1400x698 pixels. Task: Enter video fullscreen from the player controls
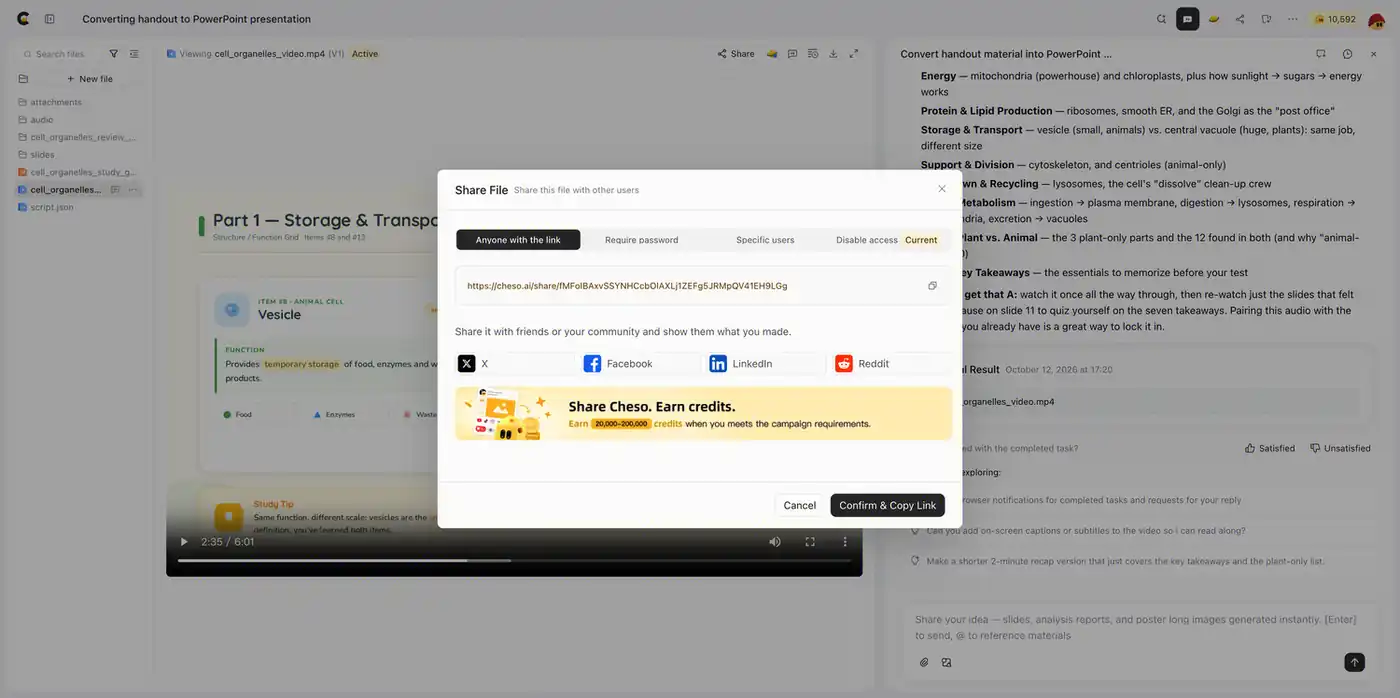[x=810, y=542]
